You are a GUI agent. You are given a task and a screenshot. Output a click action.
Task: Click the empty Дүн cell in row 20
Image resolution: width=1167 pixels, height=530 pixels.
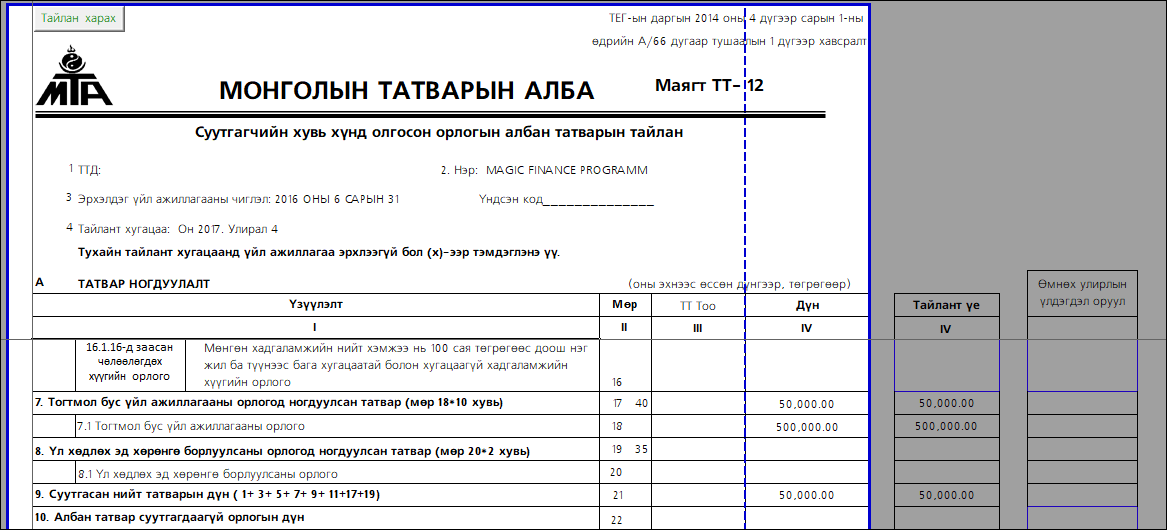point(806,472)
